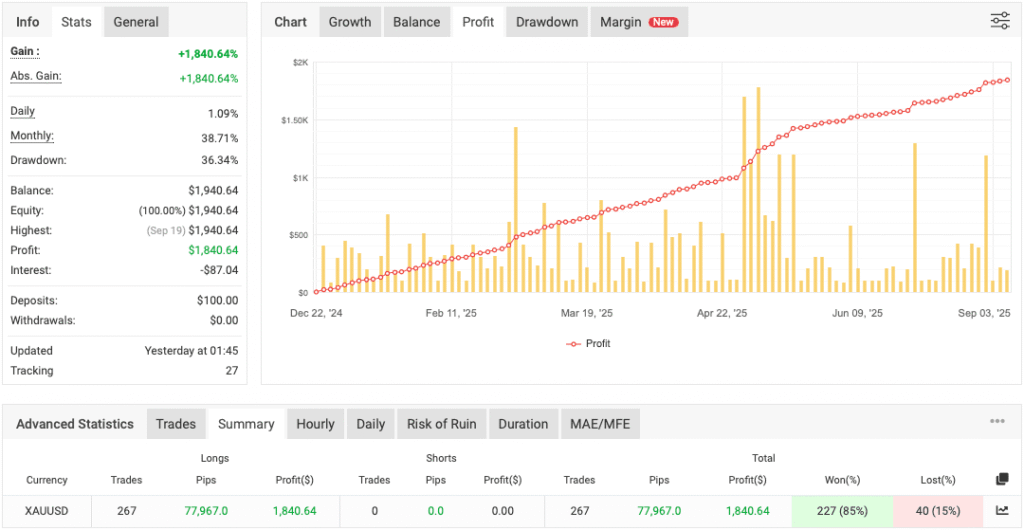Image resolution: width=1024 pixels, height=530 pixels.
Task: Open chart settings sliders icon
Action: (x=999, y=21)
